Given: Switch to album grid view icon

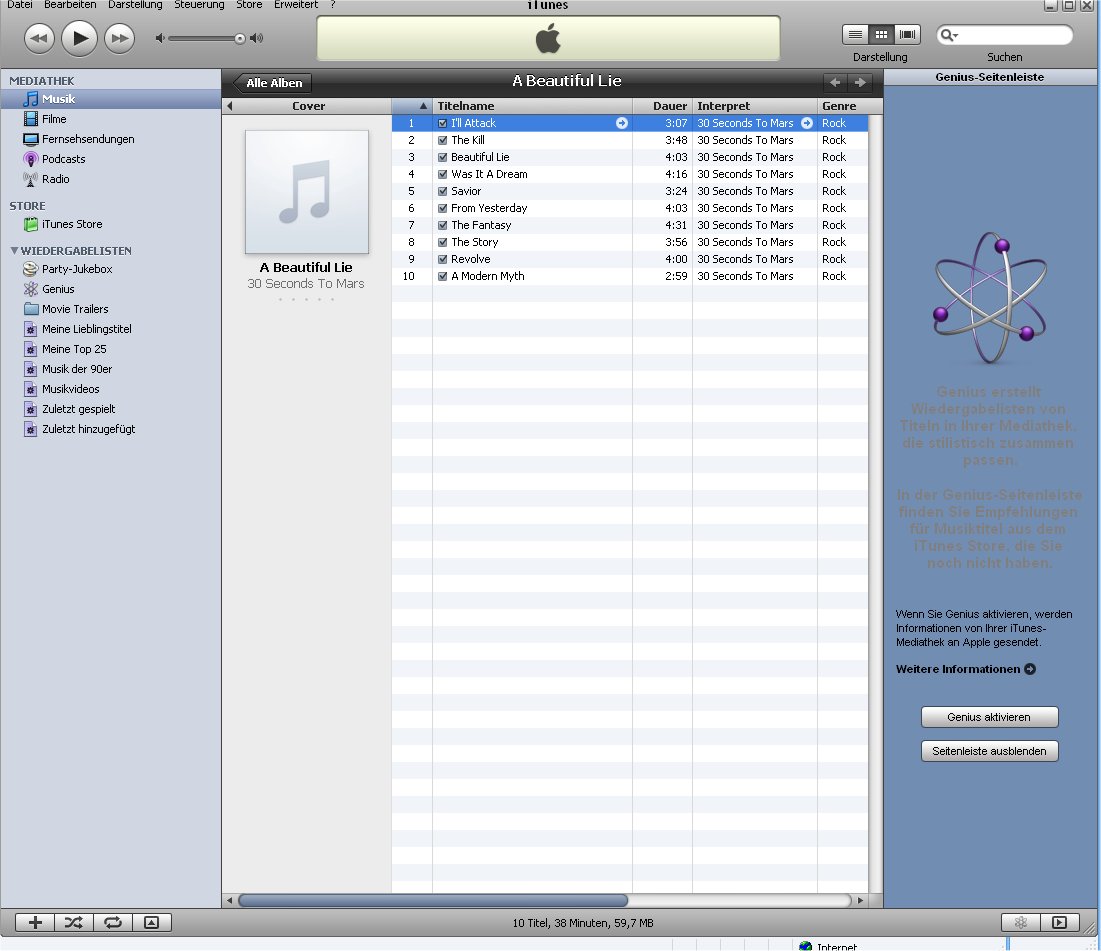Looking at the screenshot, I should tap(881, 34).
